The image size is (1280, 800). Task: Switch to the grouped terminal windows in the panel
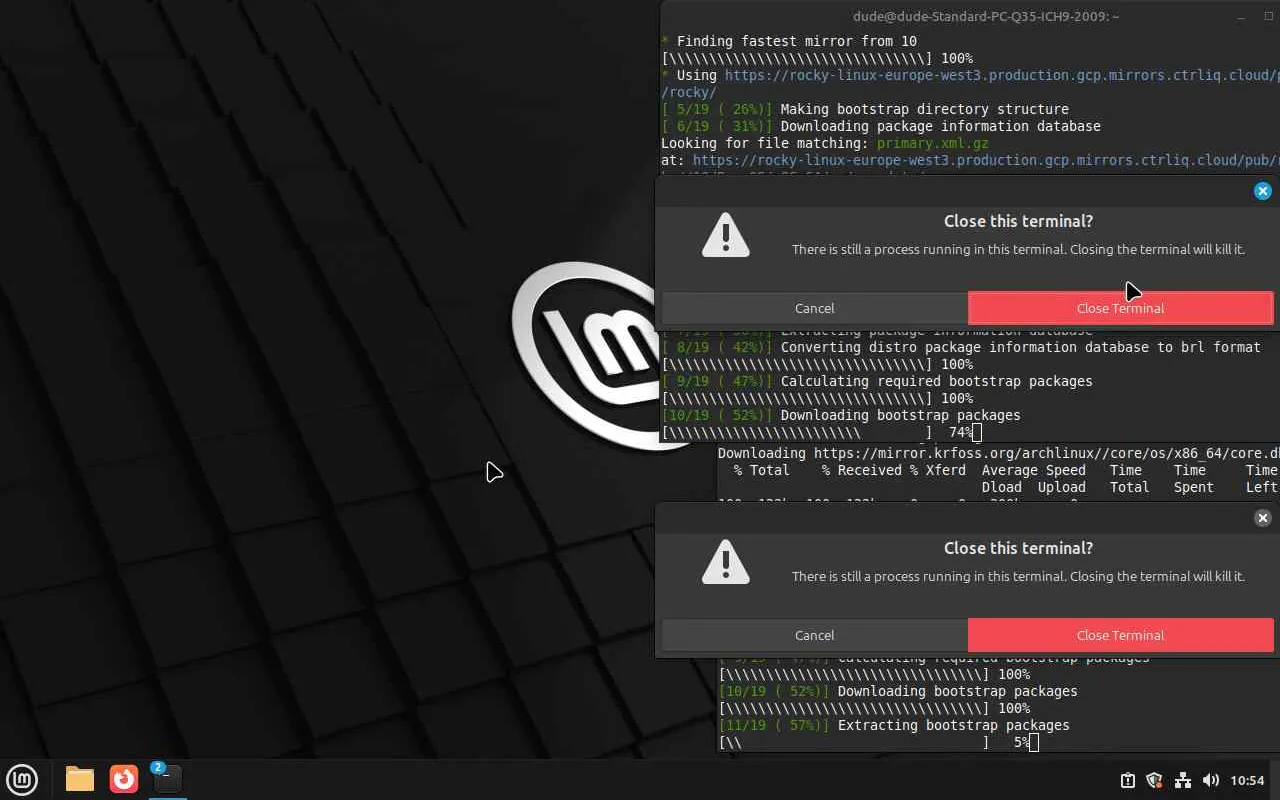(167, 779)
